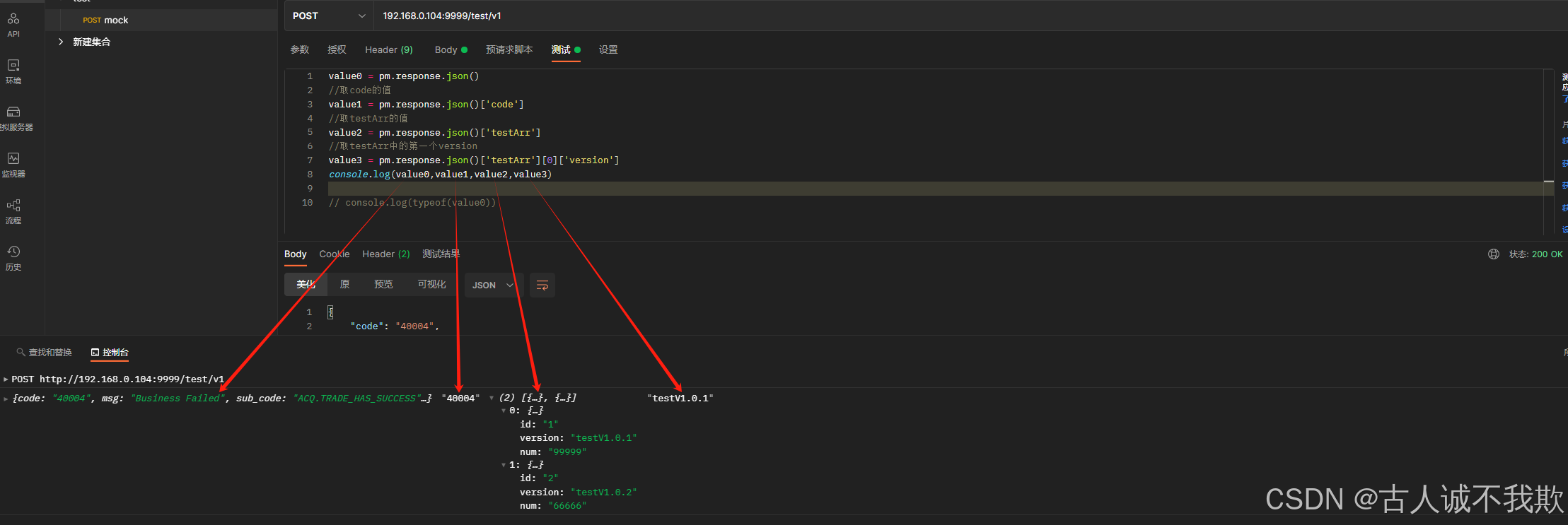Open the response Cookie tab
The height and width of the screenshot is (525, 1568).
(x=334, y=254)
